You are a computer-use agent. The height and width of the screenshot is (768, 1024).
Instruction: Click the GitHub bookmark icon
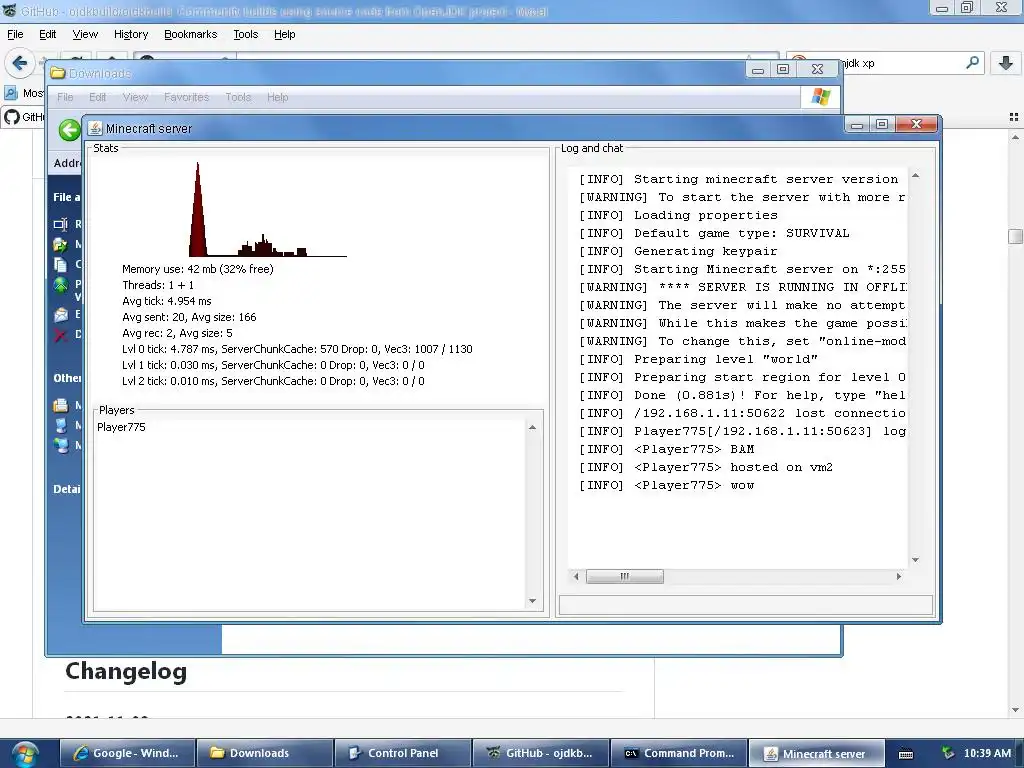click(x=12, y=117)
